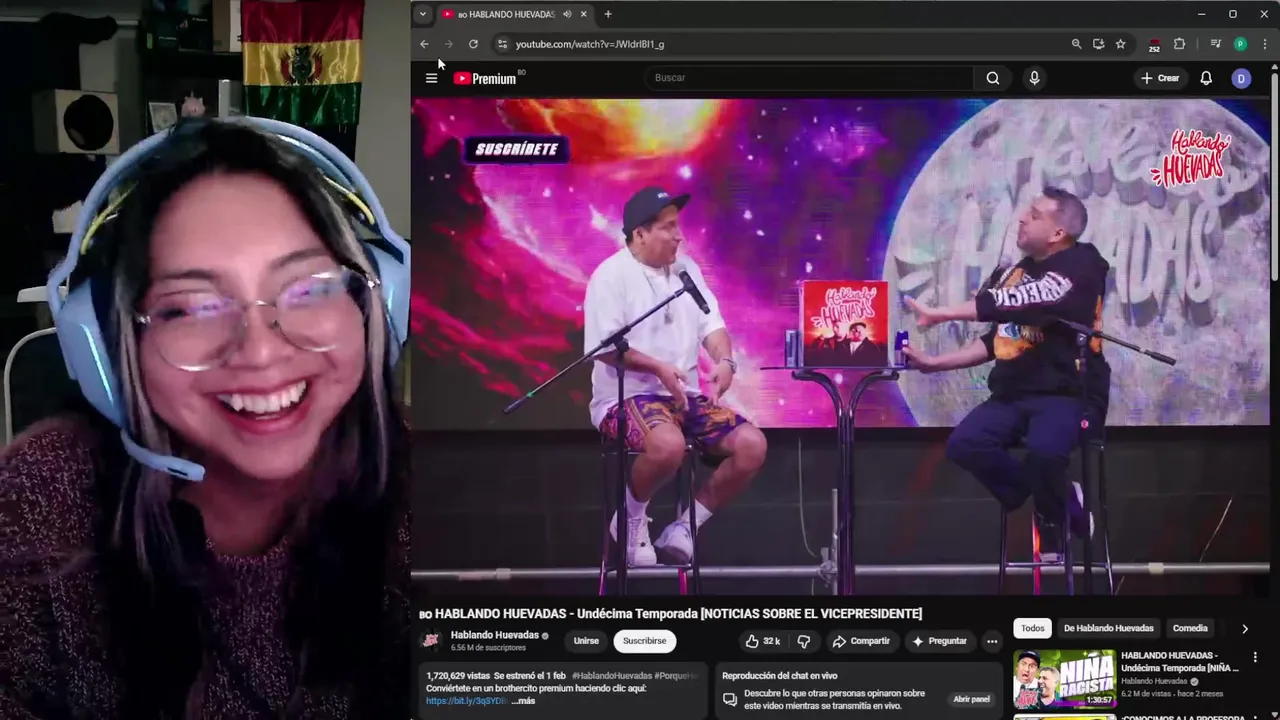Open the extension icon showing 252
The width and height of the screenshot is (1280, 720).
click(1154, 45)
